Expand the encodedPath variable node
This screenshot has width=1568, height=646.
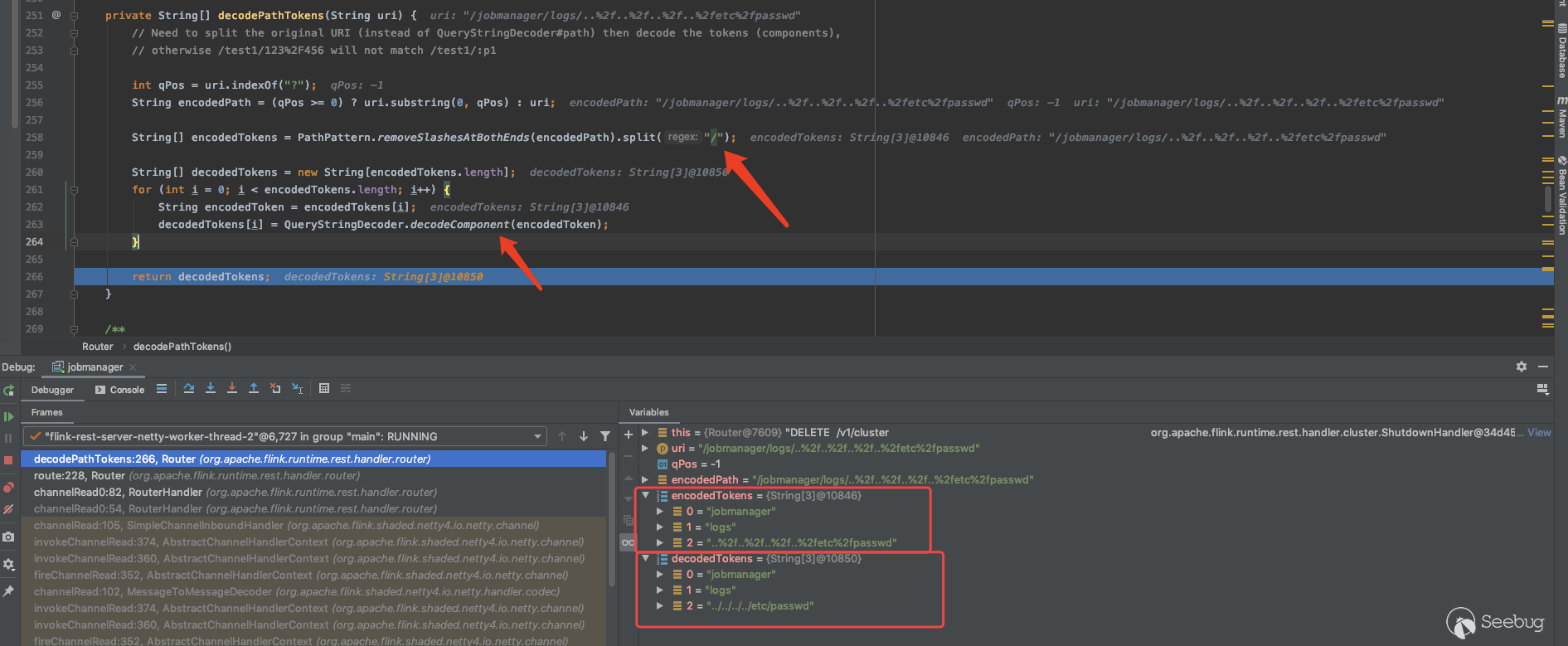click(645, 480)
